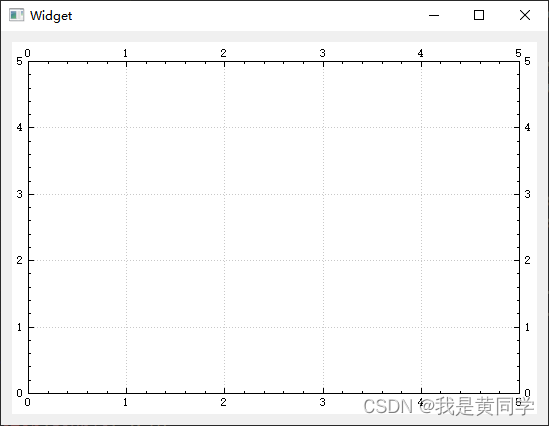Select tick label 3 on the top axis
Image resolution: width=549 pixels, height=426 pixels.
[322, 53]
